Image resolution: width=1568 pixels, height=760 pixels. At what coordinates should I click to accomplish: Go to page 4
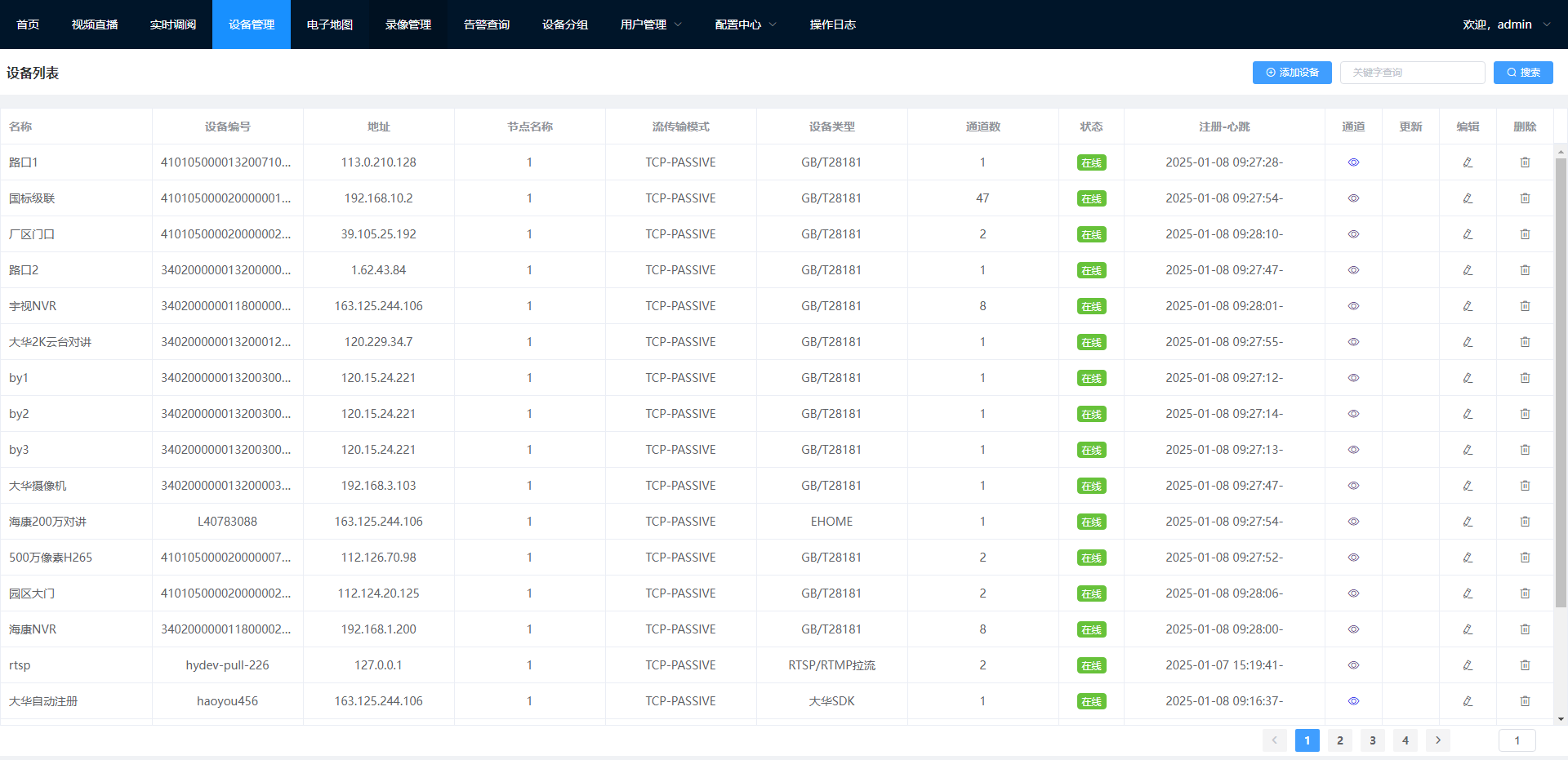(x=1405, y=740)
